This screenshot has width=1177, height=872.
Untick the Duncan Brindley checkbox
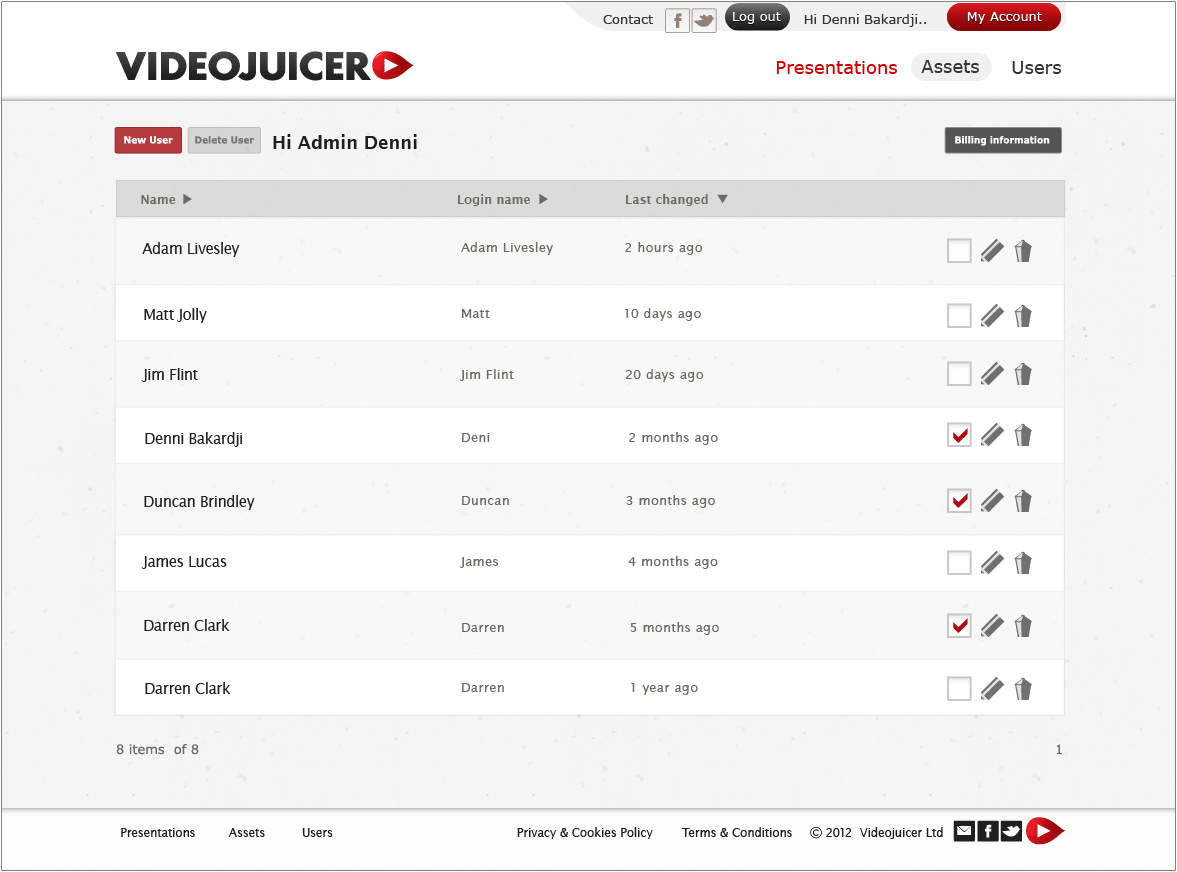[x=958, y=500]
